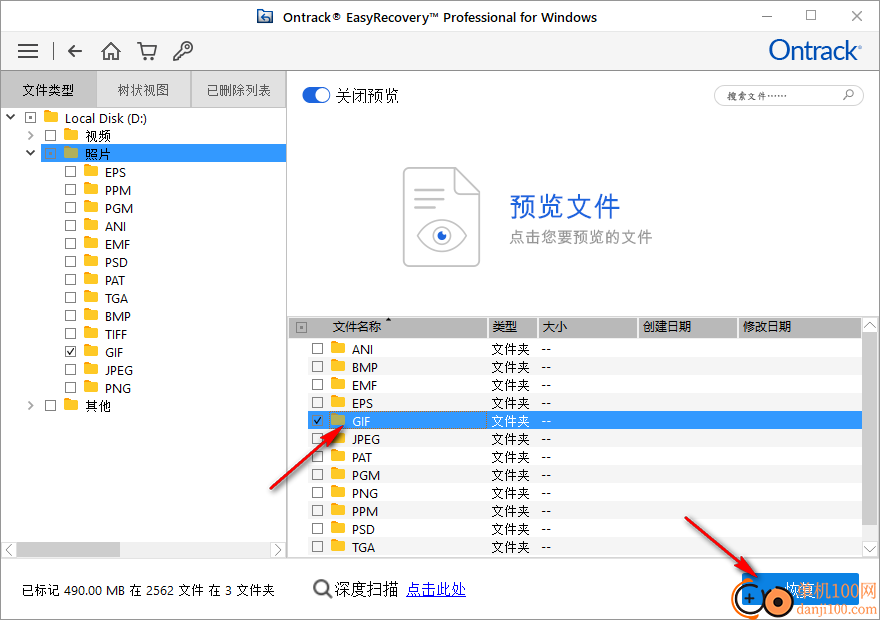Check the PSD checkbox in file list

click(x=317, y=529)
